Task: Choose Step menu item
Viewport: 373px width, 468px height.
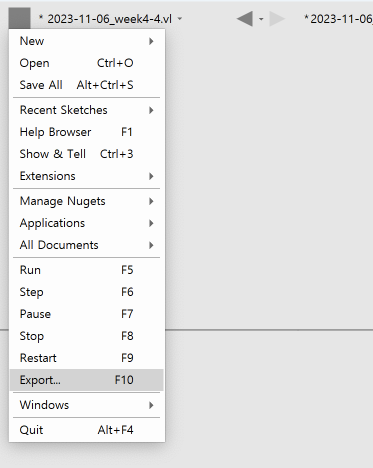Action: tap(87, 292)
